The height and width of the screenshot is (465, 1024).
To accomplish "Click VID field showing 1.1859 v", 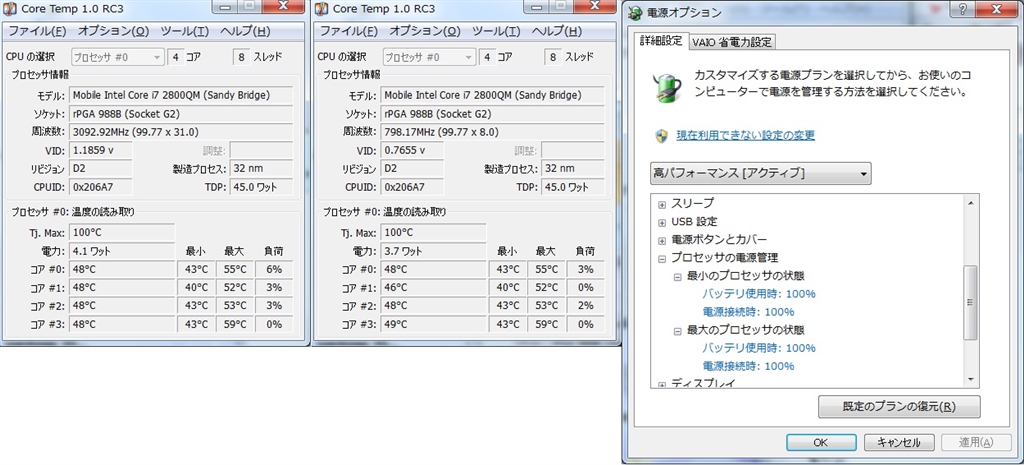I will (101, 150).
